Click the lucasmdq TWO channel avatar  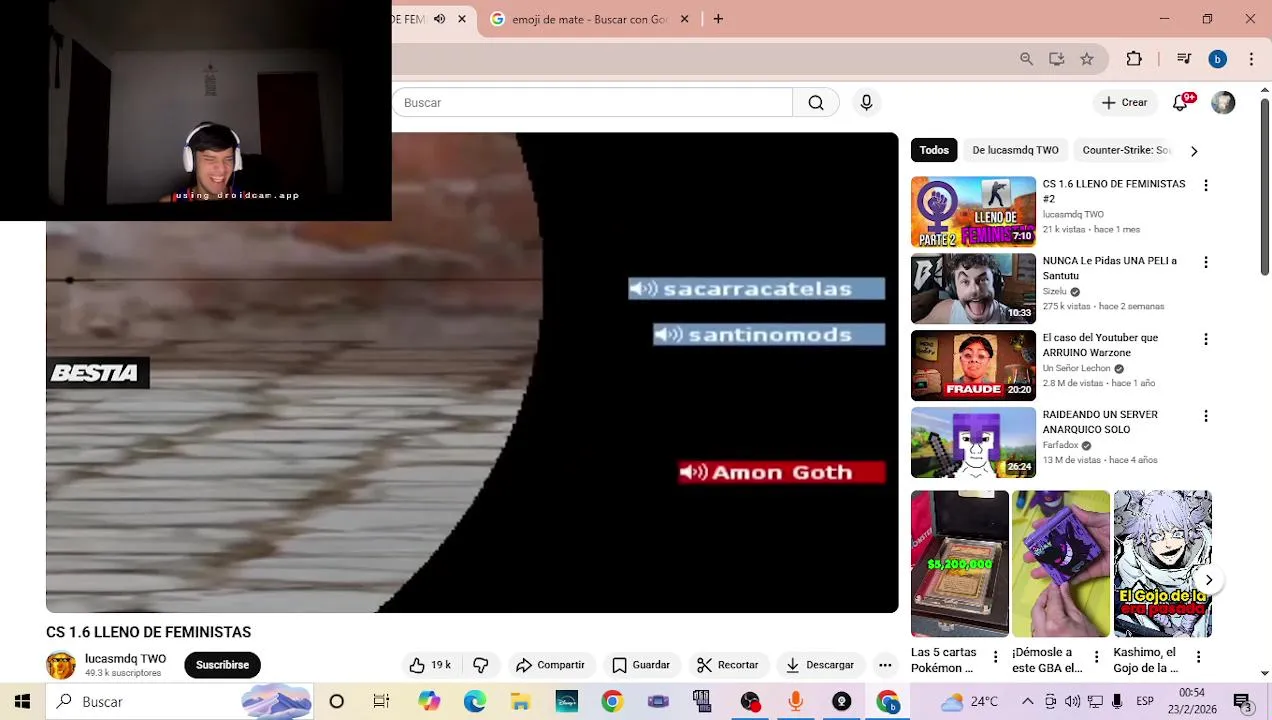point(61,666)
